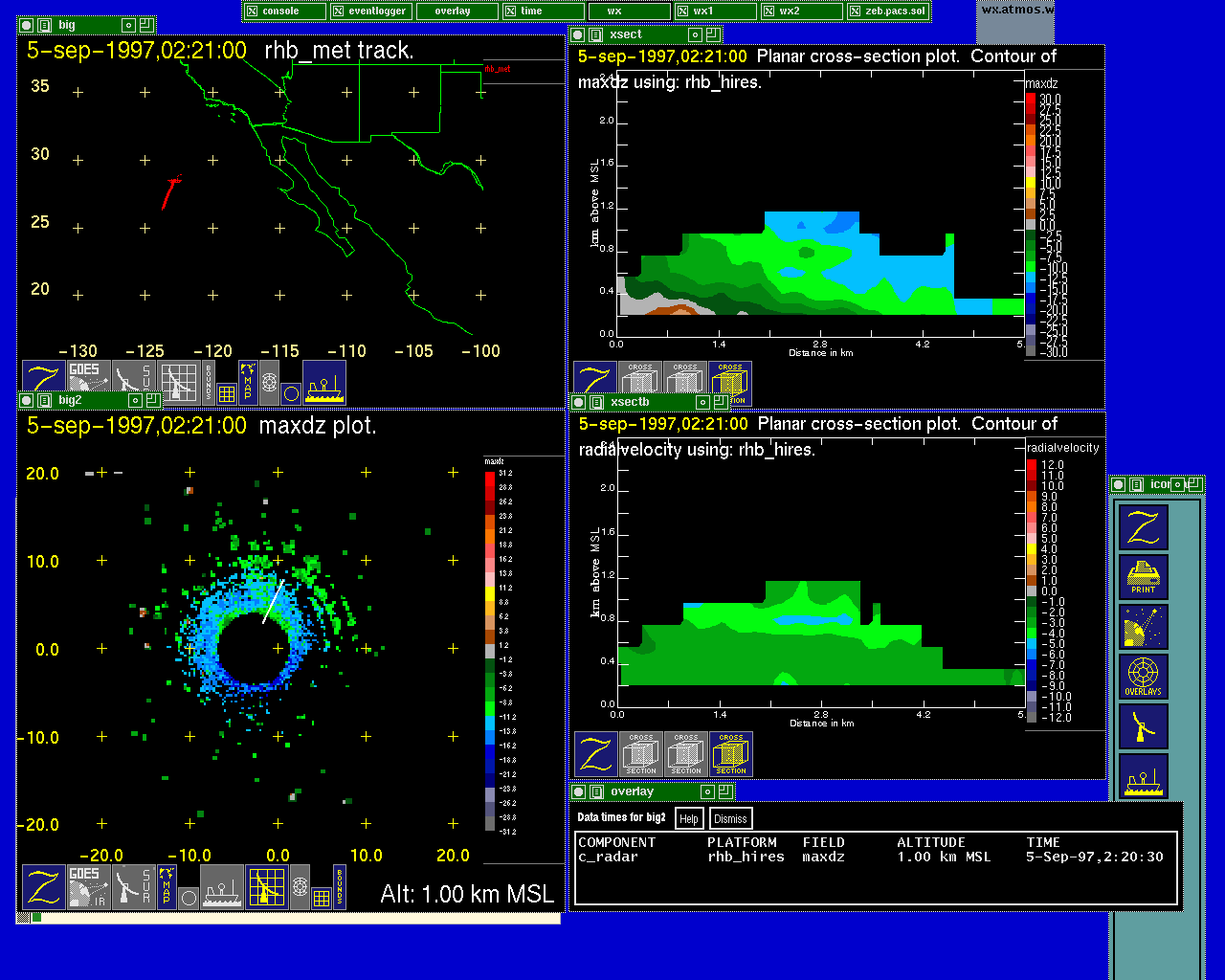The height and width of the screenshot is (980, 1225).
Task: Toggle range rings icon in big2 toolbar
Action: [300, 887]
